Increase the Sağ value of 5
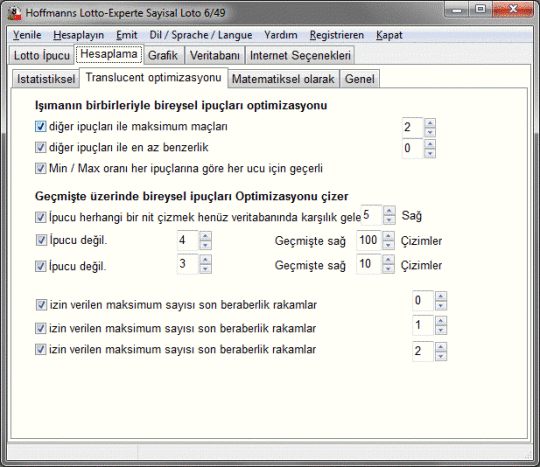Viewport: 540px width, 467px height. pos(389,210)
